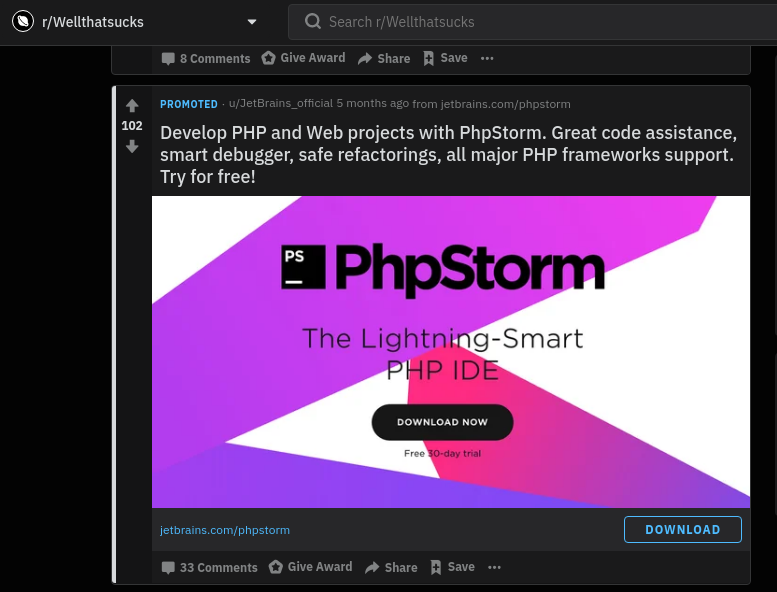Viewport: 777px width, 592px height.
Task: Open the Develop PHP and Web projects title
Action: click(x=448, y=155)
